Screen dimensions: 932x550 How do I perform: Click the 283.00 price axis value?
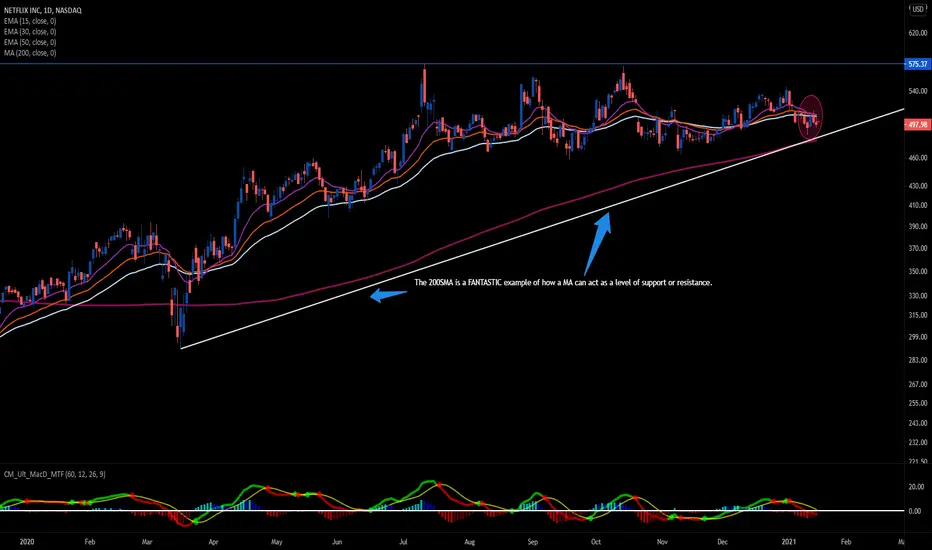click(918, 360)
